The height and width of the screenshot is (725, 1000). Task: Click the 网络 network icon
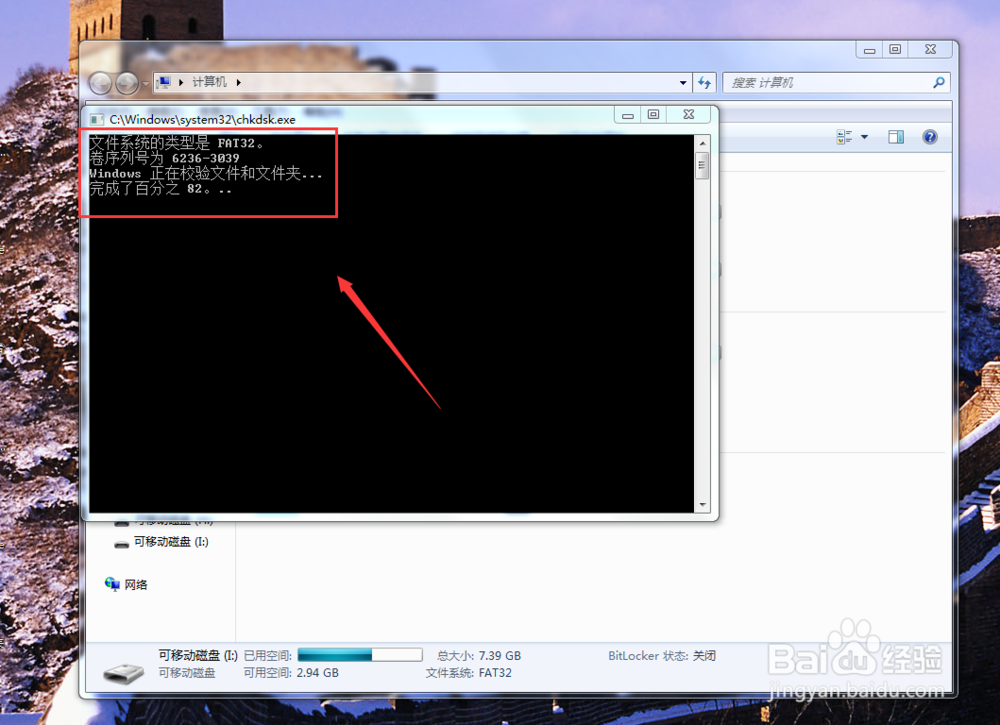(x=112, y=584)
